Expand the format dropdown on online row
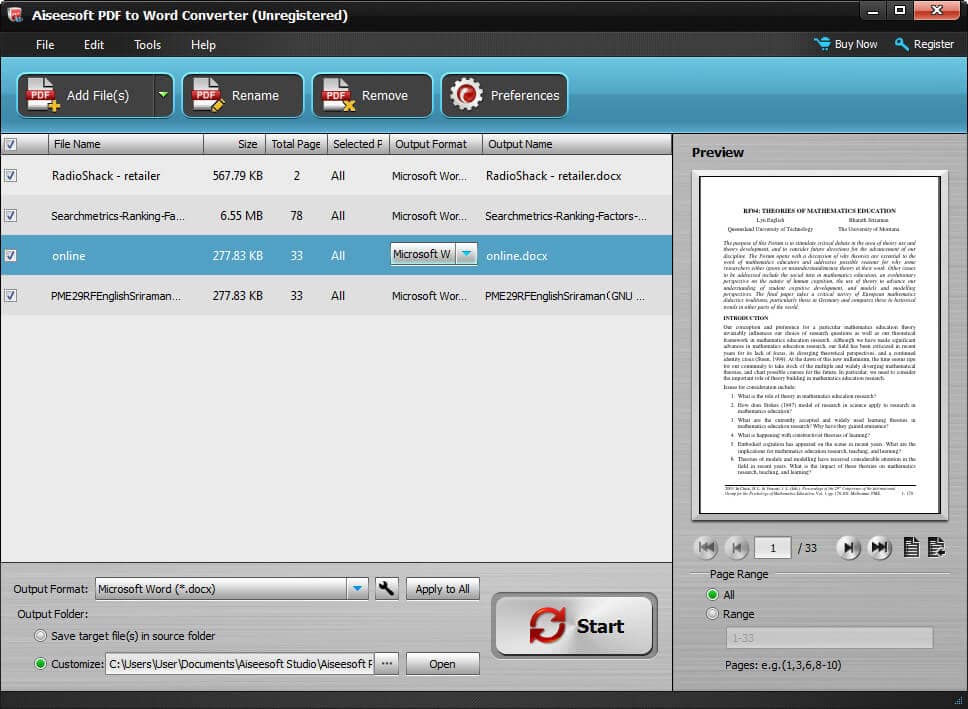Viewport: 968px width, 709px height. [x=464, y=255]
